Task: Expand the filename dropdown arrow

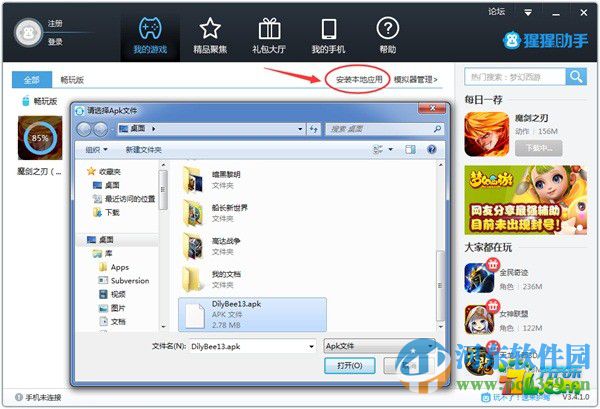Action: [x=311, y=347]
